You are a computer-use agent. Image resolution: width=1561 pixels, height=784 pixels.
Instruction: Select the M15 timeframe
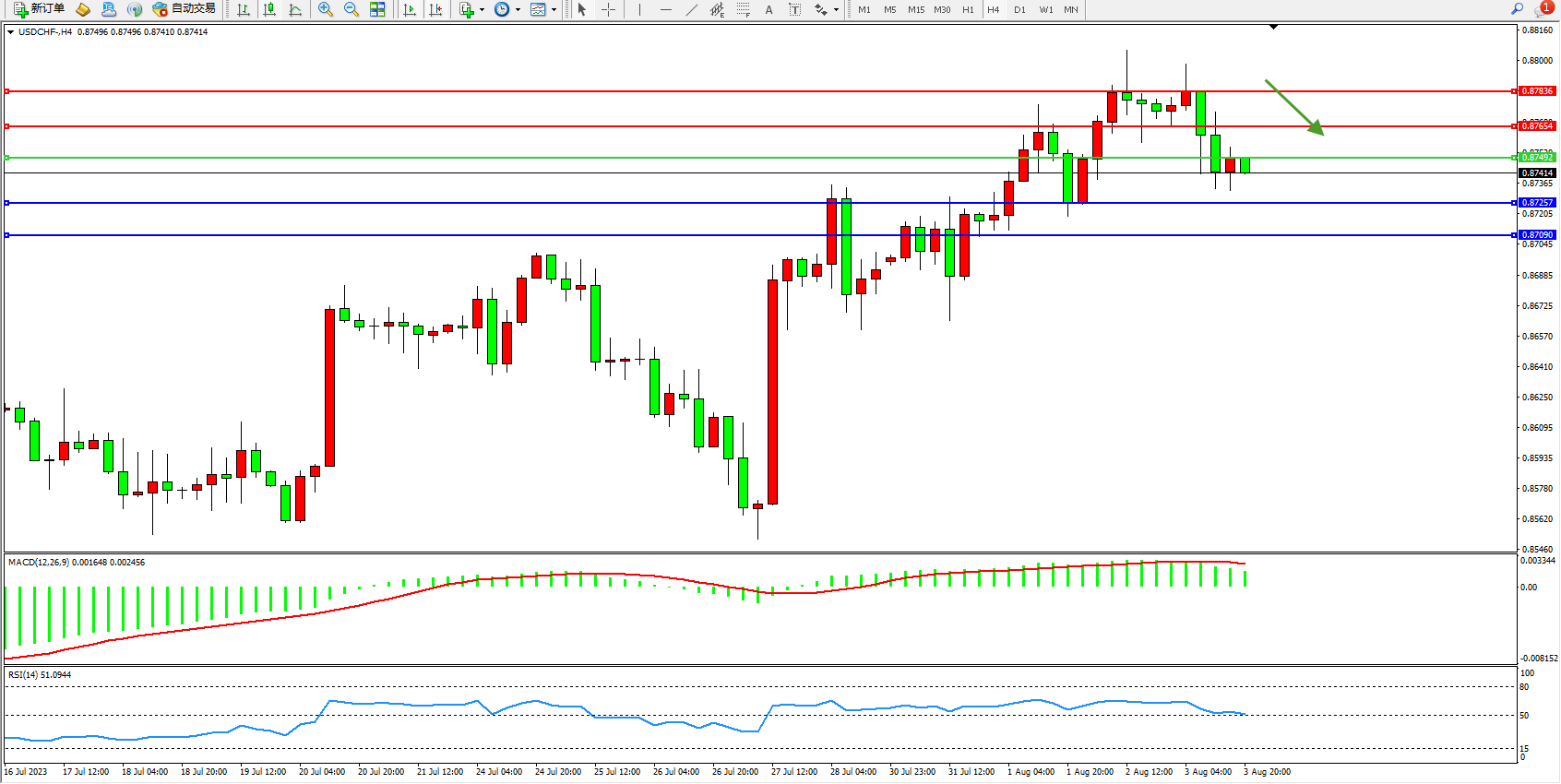[915, 9]
